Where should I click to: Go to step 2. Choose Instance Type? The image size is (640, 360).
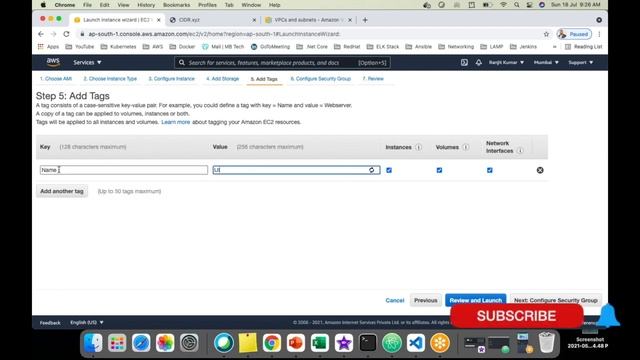pos(110,78)
